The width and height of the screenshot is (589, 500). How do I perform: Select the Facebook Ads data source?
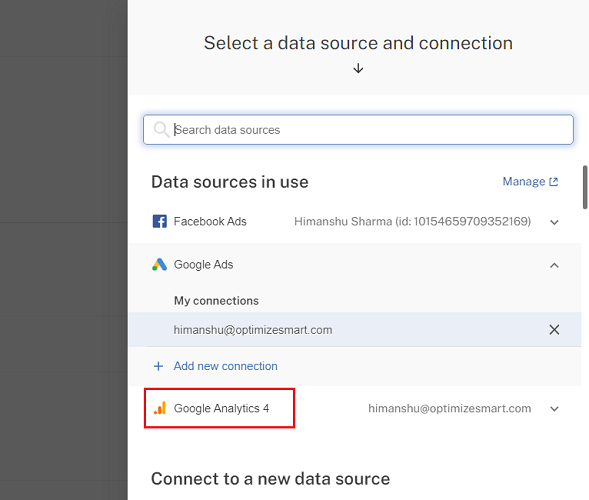pyautogui.click(x=210, y=221)
